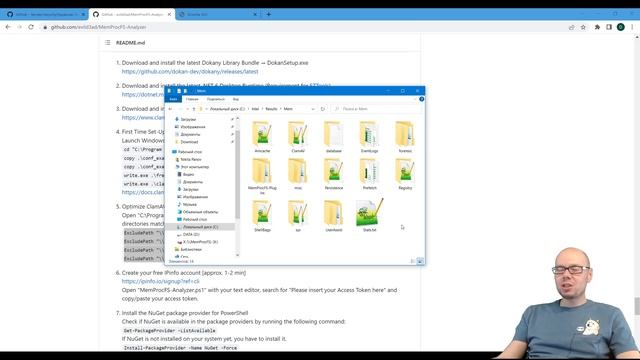Select the Stats.txt file
640x360 pixels.
click(369, 216)
